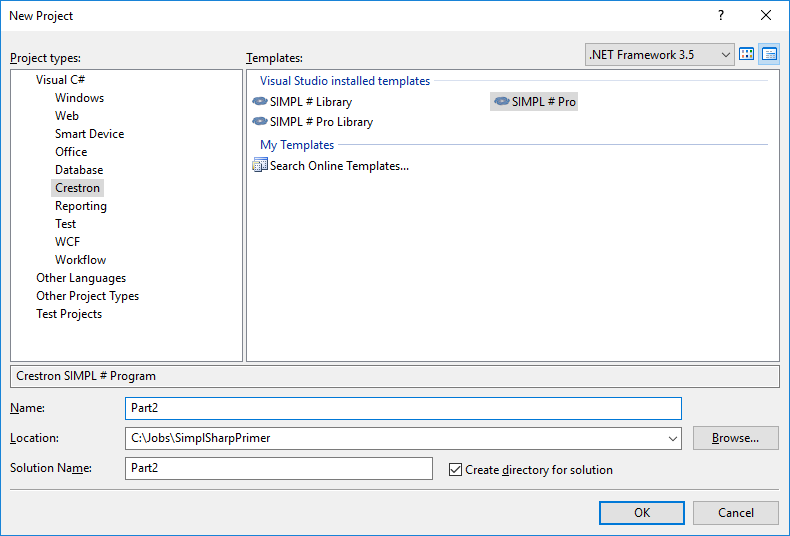The image size is (790, 536).
Task: Switch templates to small icons view
Action: [769, 54]
